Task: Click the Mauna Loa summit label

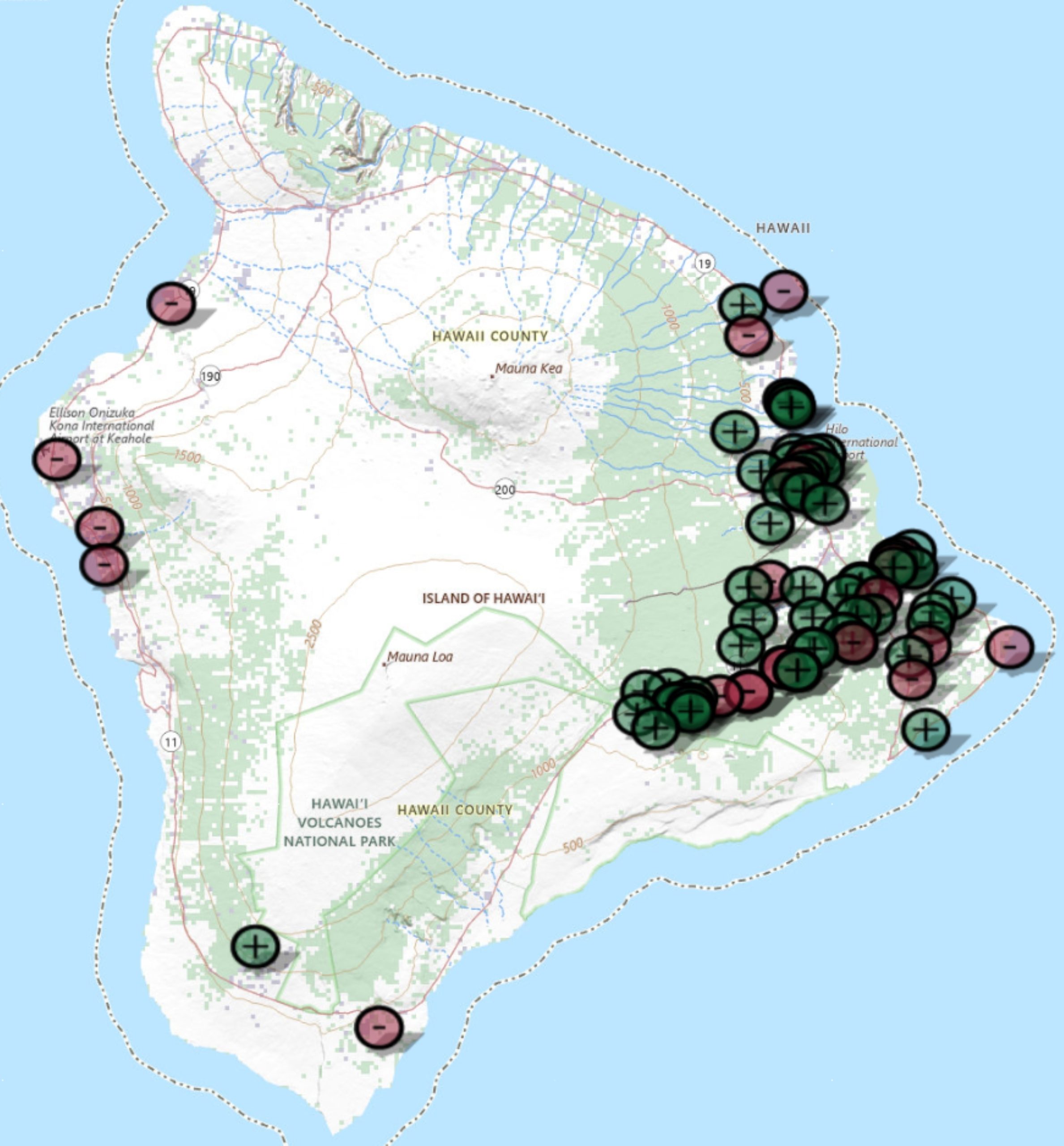Action: pyautogui.click(x=420, y=657)
